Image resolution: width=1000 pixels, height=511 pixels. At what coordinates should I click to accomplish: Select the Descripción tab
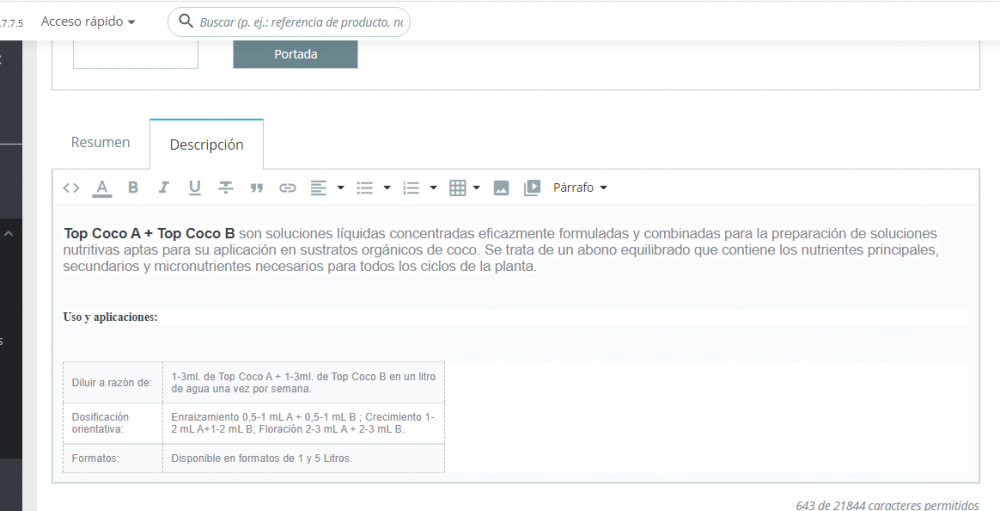(207, 145)
